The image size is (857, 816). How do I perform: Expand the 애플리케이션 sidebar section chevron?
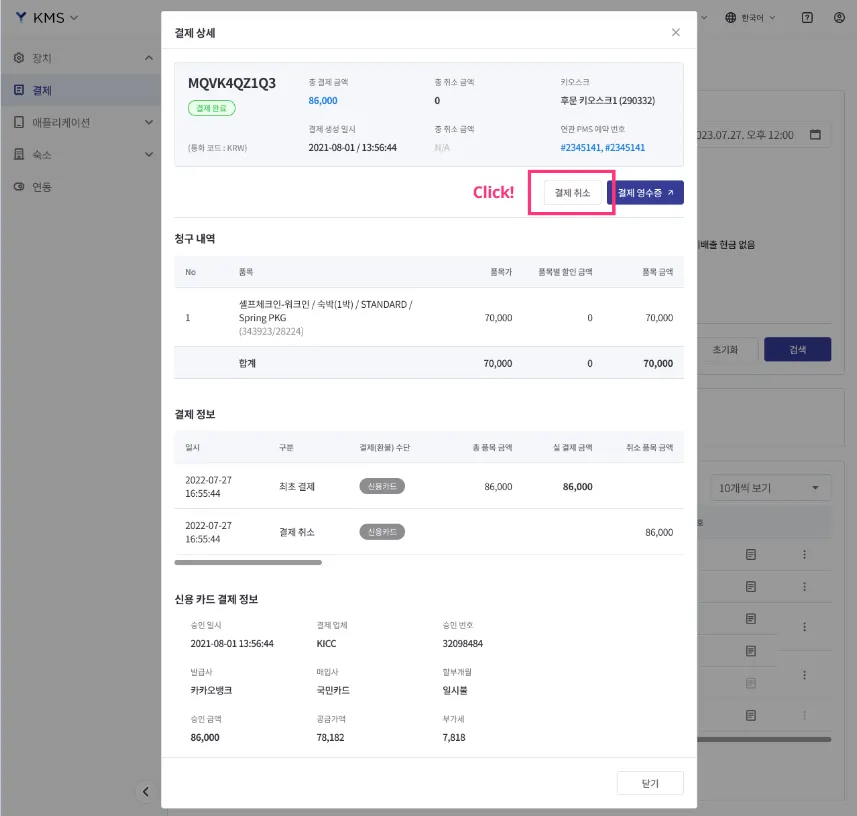coord(149,123)
